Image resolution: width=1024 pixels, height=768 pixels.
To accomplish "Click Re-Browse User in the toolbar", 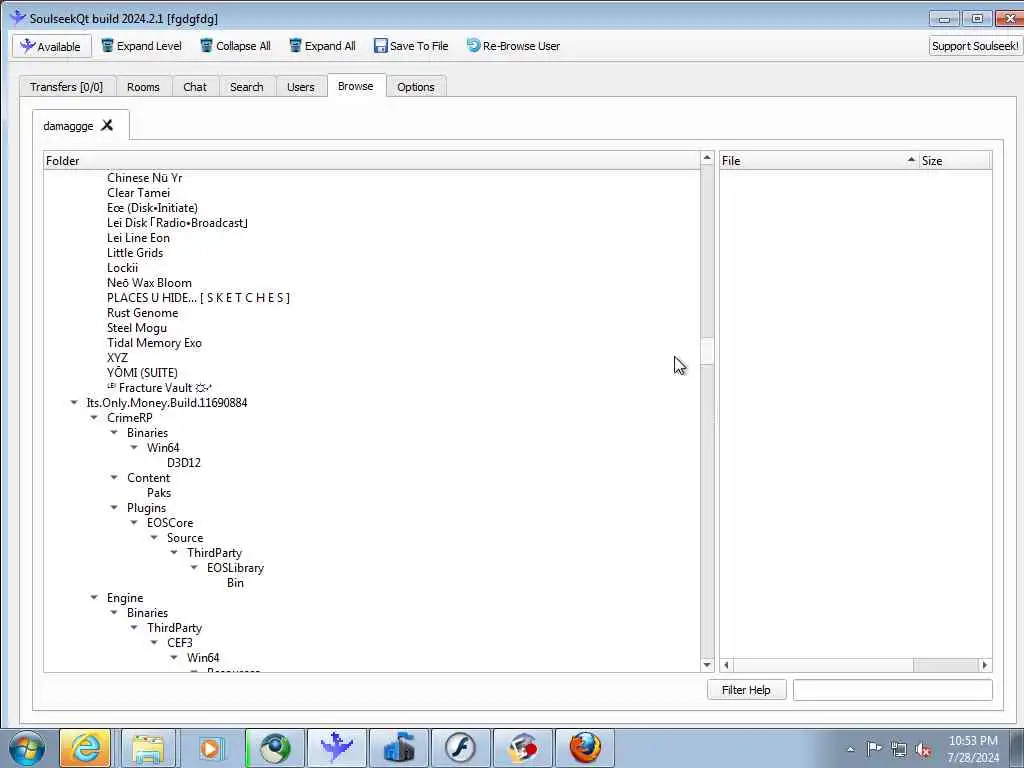I will (513, 46).
